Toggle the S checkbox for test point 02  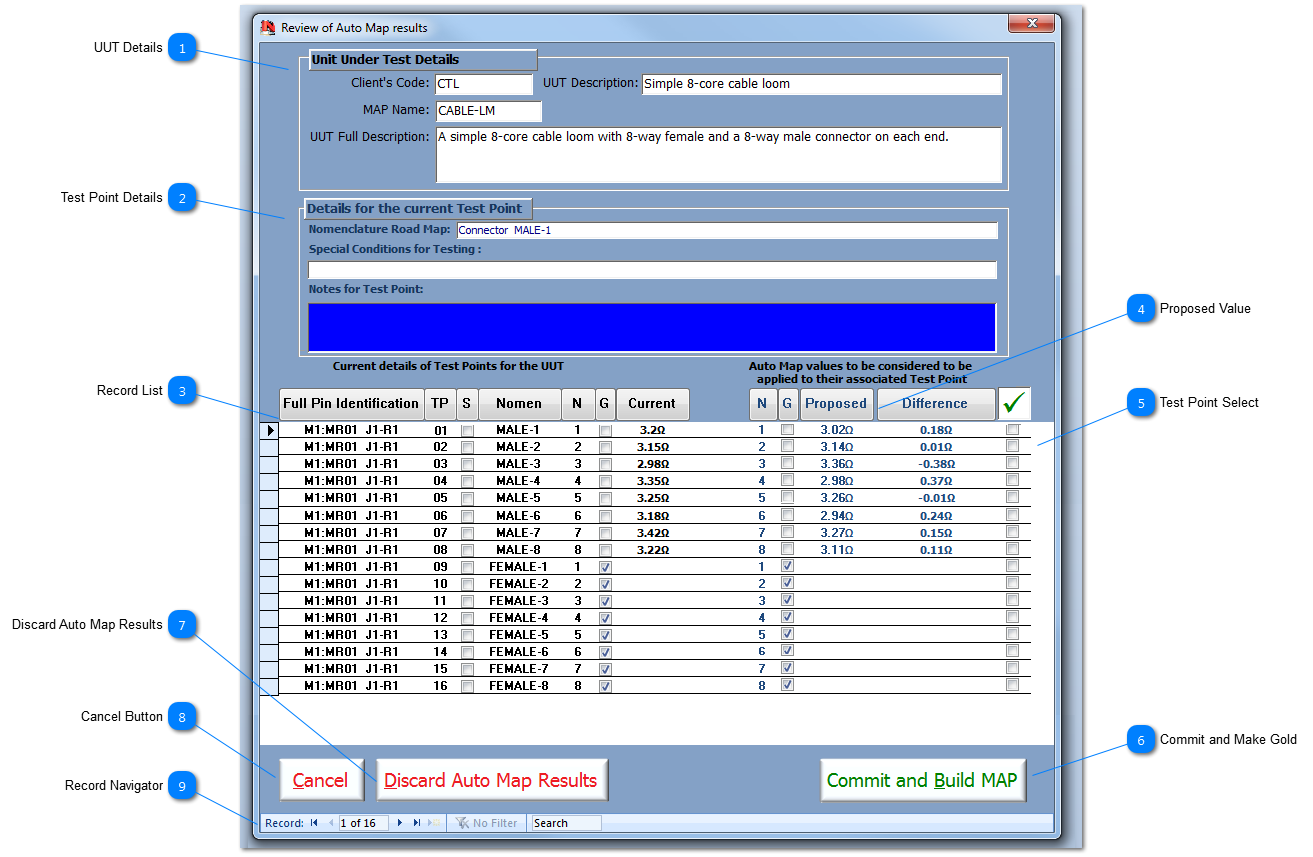pos(467,447)
